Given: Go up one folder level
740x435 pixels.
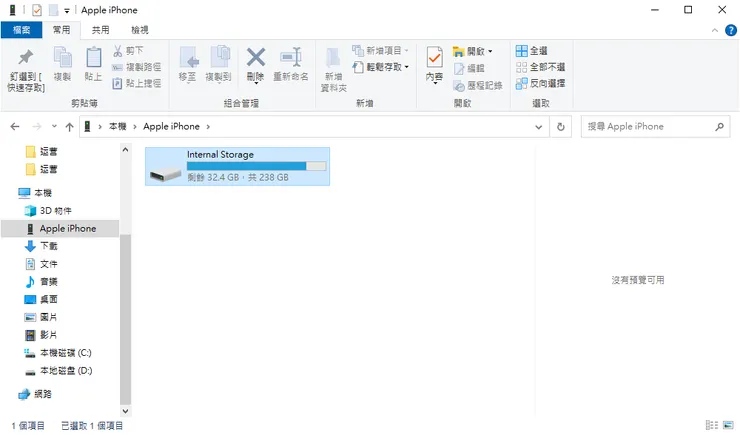Looking at the screenshot, I should click(69, 126).
